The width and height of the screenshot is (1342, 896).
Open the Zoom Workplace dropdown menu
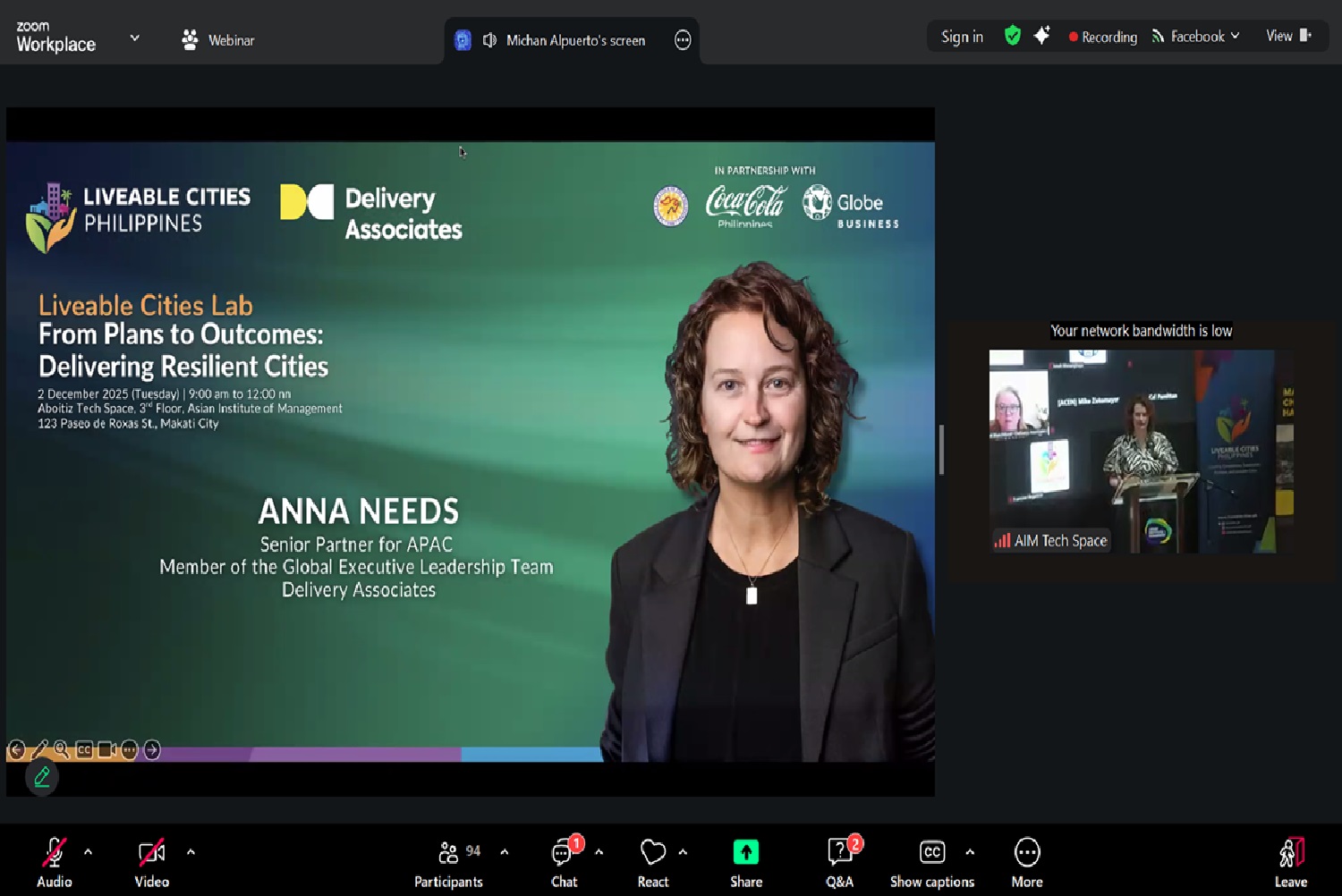pos(134,38)
